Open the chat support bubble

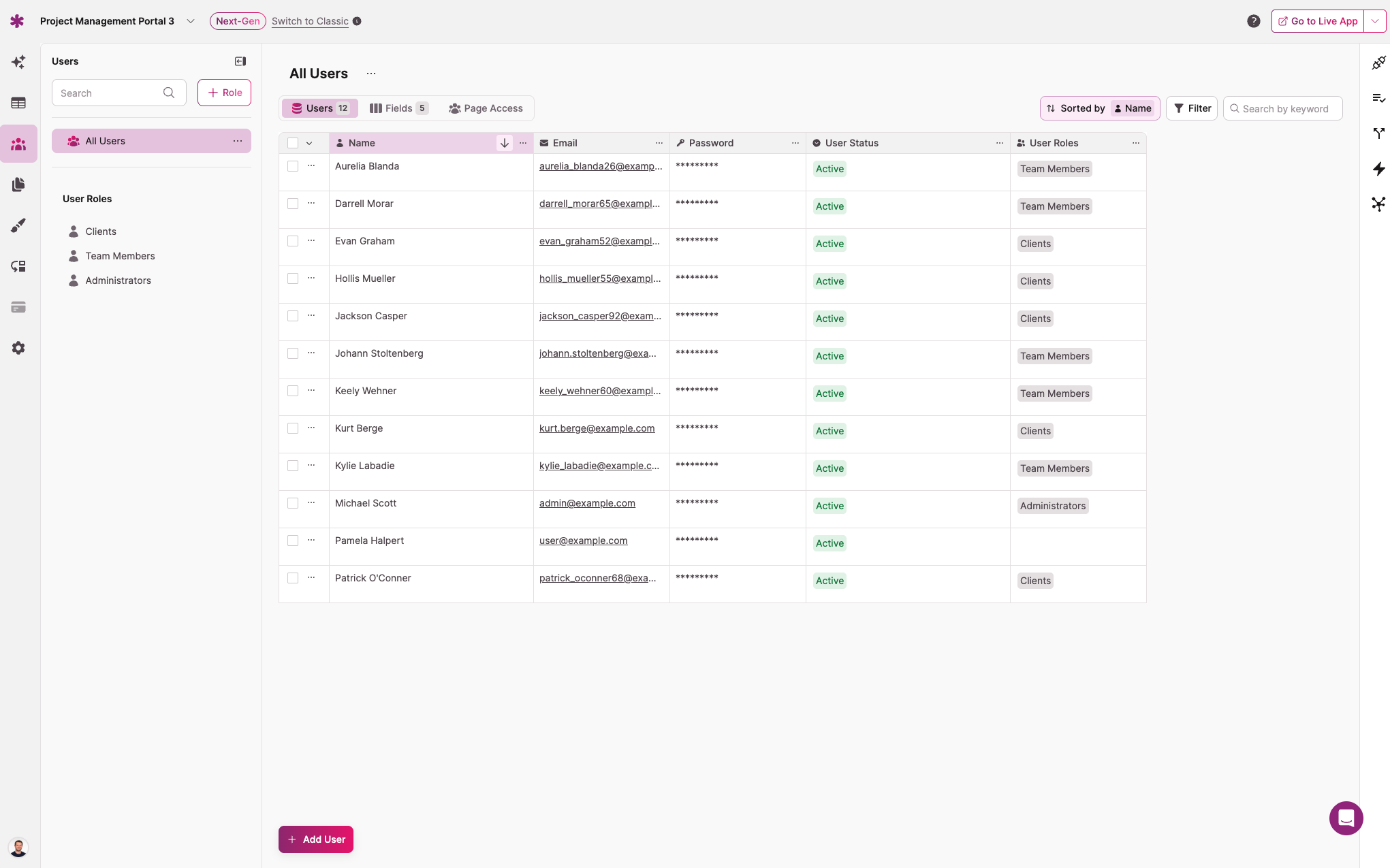click(1346, 818)
